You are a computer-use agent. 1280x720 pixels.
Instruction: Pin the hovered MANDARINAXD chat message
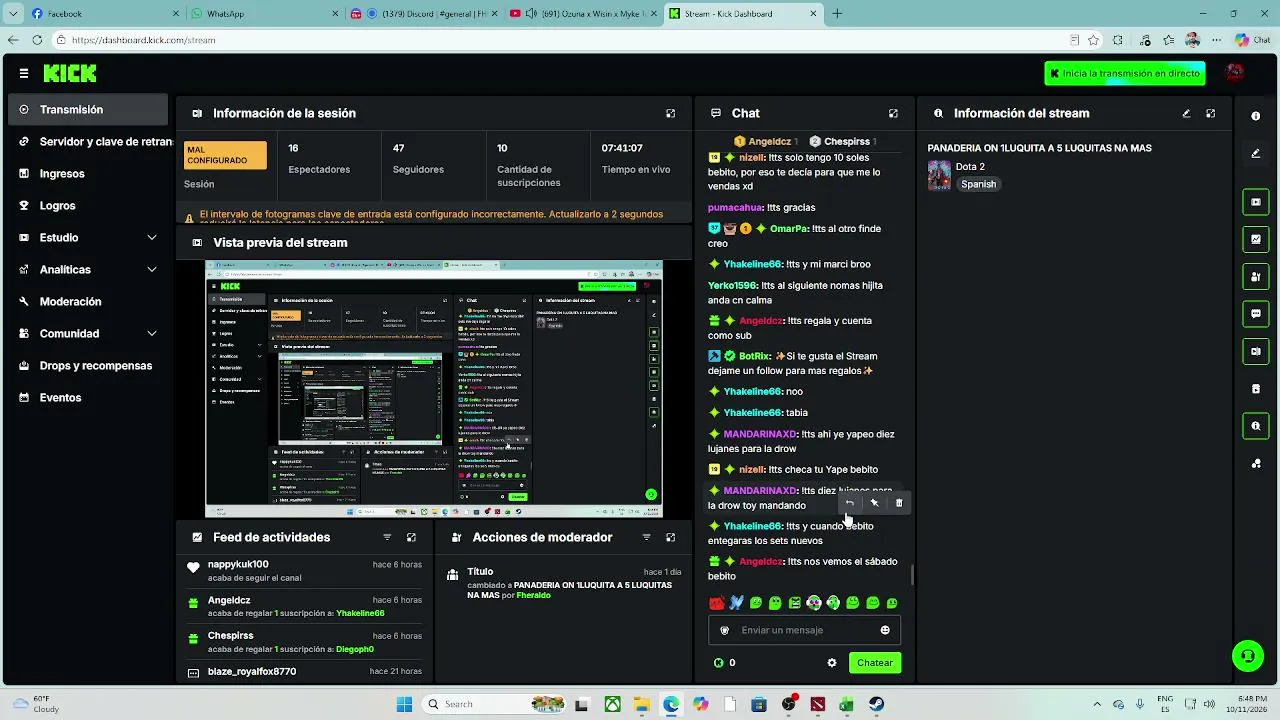pos(874,503)
